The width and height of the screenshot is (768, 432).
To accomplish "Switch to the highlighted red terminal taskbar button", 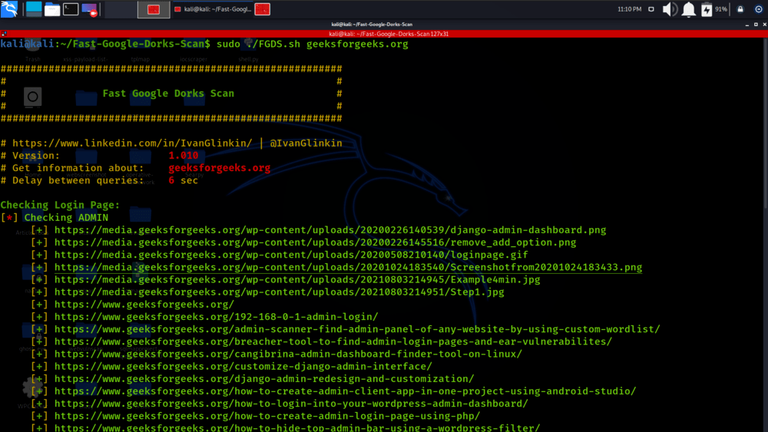I will [x=154, y=9].
